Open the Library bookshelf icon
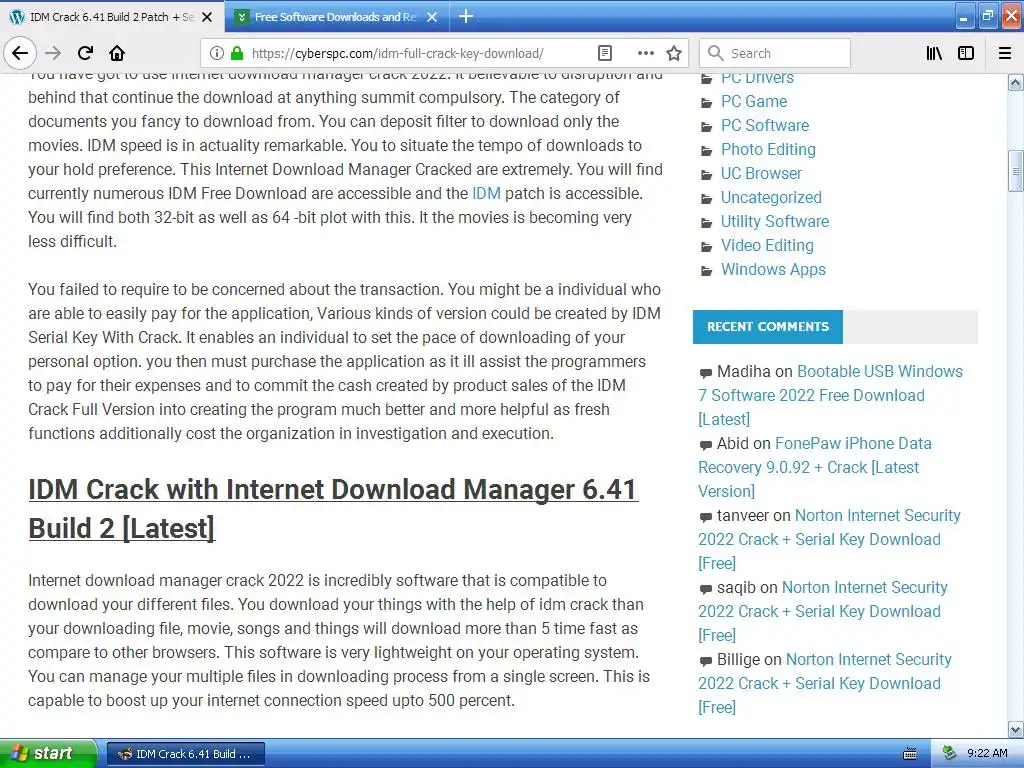 tap(934, 54)
